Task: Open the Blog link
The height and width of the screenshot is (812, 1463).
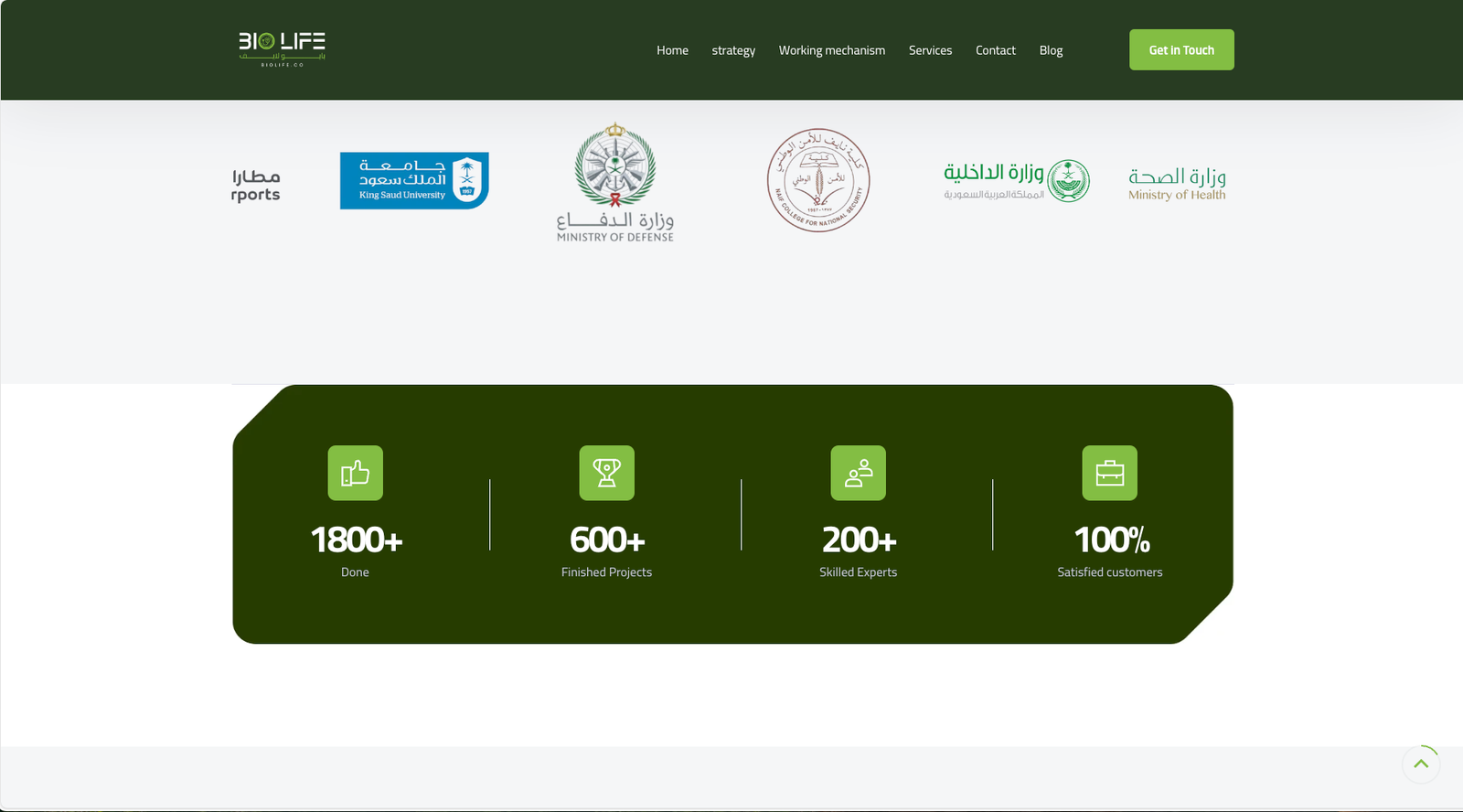Action: (1051, 50)
